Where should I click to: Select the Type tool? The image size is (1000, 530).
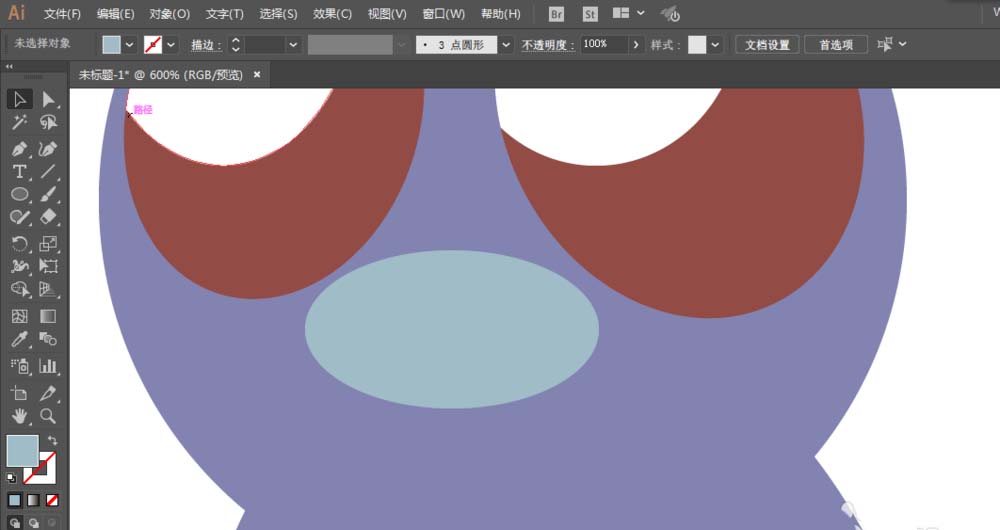20,172
